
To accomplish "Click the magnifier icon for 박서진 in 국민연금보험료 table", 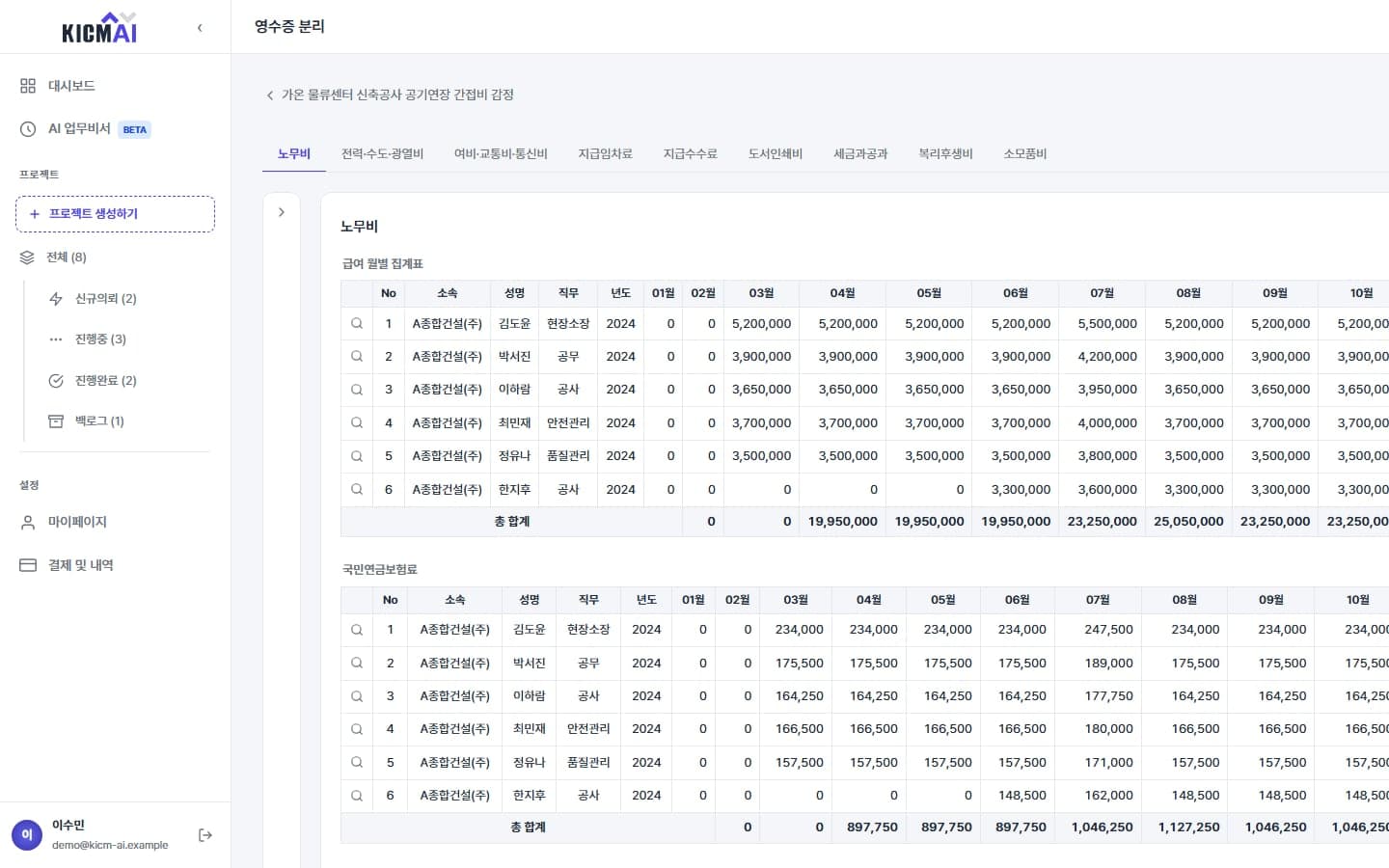I will pyautogui.click(x=357, y=664).
